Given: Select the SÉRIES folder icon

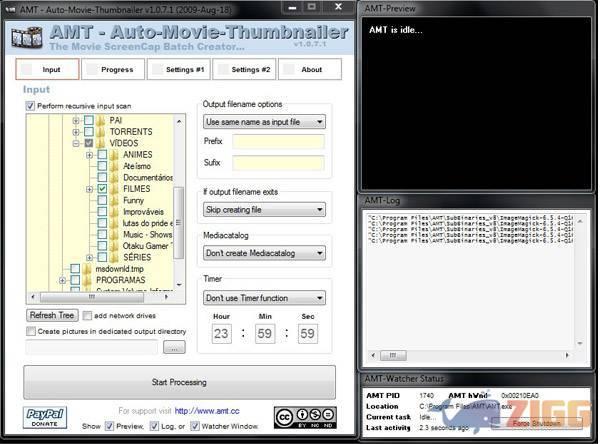Looking at the screenshot, I should pos(115,257).
